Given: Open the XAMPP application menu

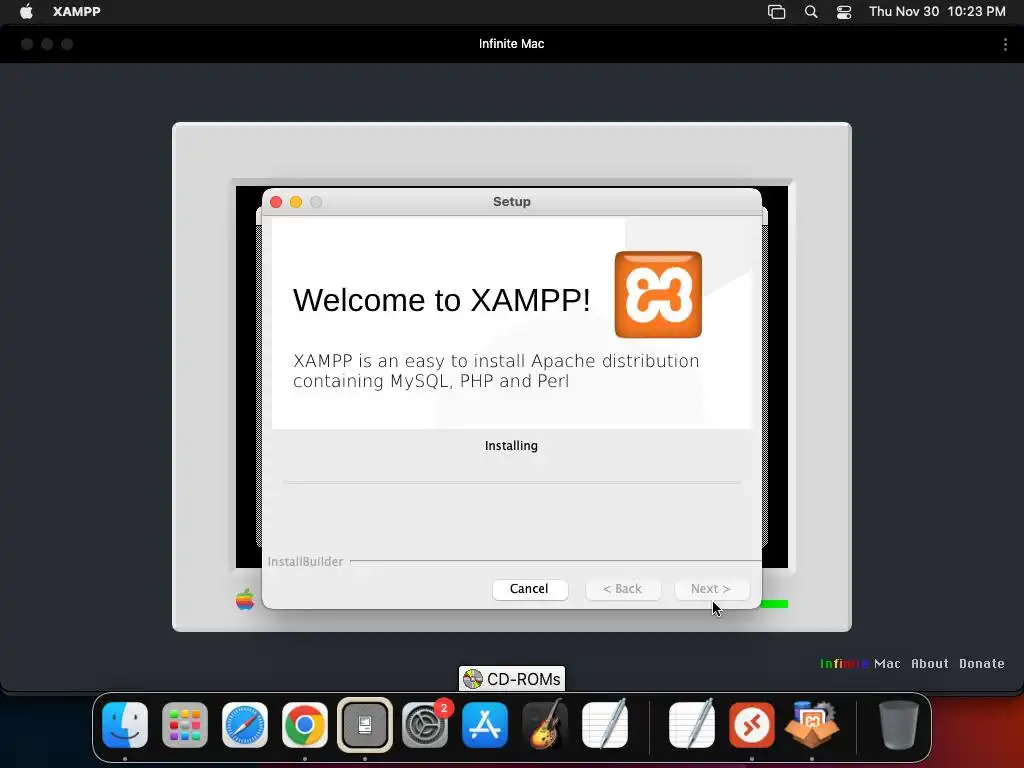Looking at the screenshot, I should tap(76, 11).
